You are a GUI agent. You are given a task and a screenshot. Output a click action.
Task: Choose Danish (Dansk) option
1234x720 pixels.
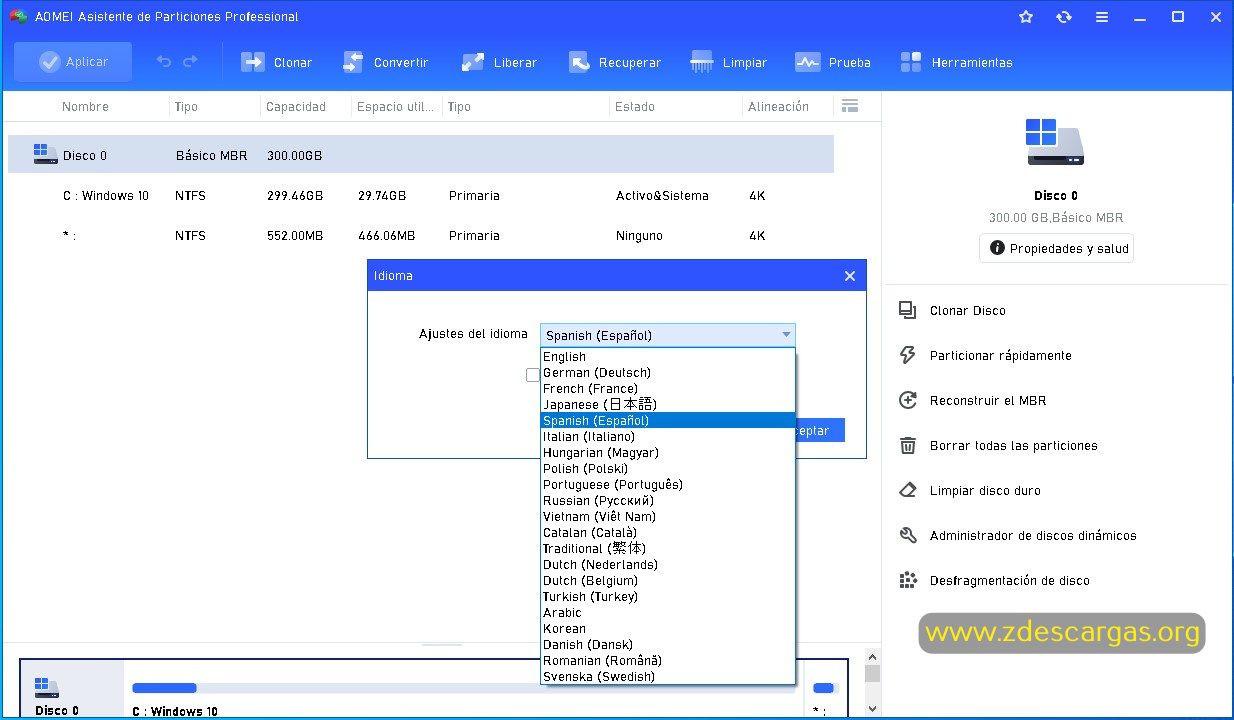pos(668,645)
